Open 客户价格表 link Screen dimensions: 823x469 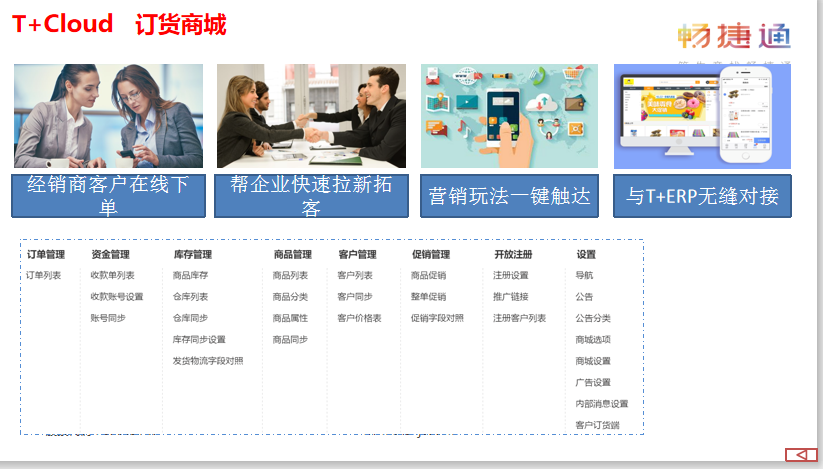(359, 318)
